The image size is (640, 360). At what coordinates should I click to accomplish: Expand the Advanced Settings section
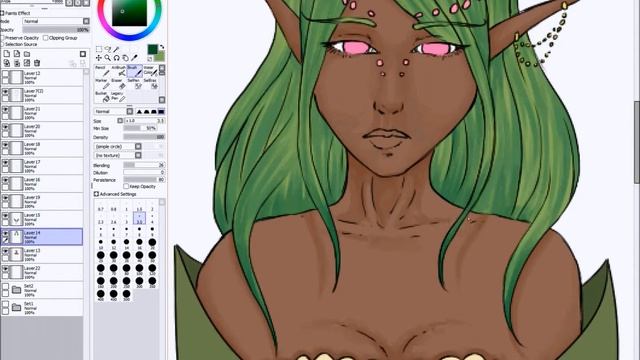[x=96, y=194]
